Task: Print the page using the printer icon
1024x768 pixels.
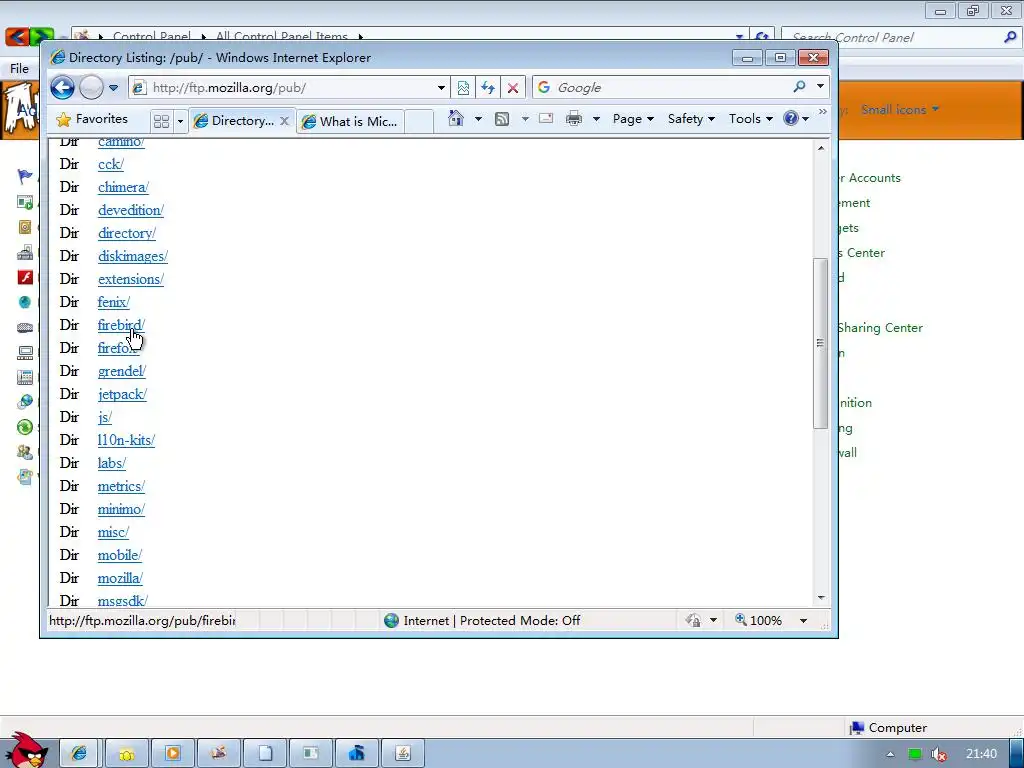Action: pos(574,119)
